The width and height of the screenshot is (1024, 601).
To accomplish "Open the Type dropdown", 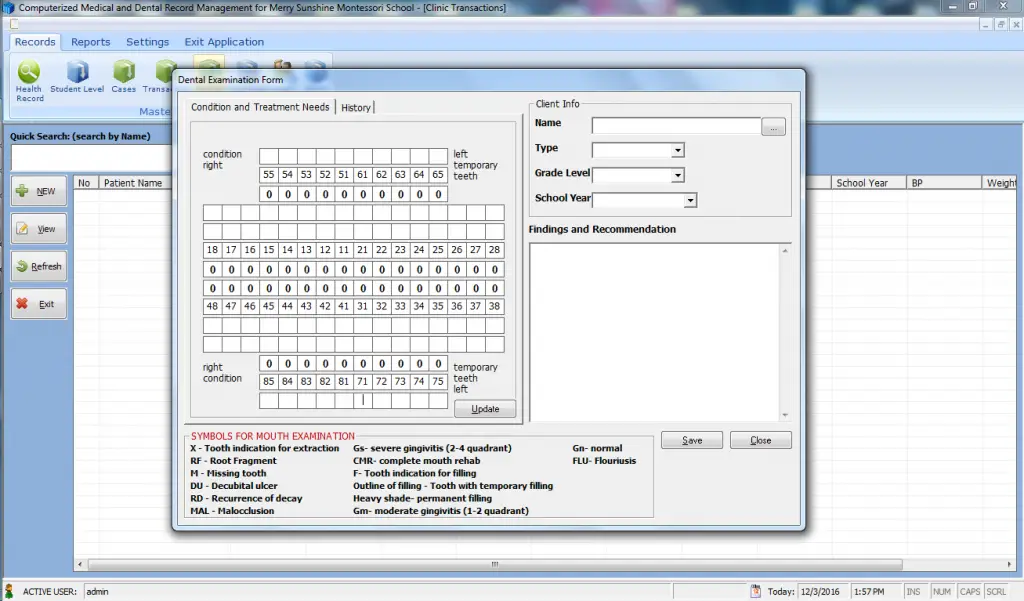I will click(676, 148).
